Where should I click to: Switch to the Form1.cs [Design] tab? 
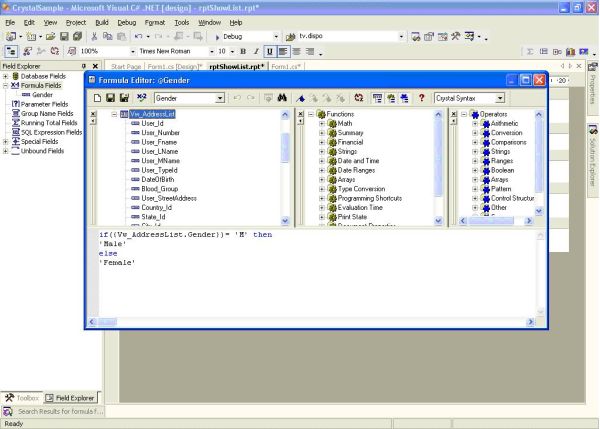click(x=174, y=67)
